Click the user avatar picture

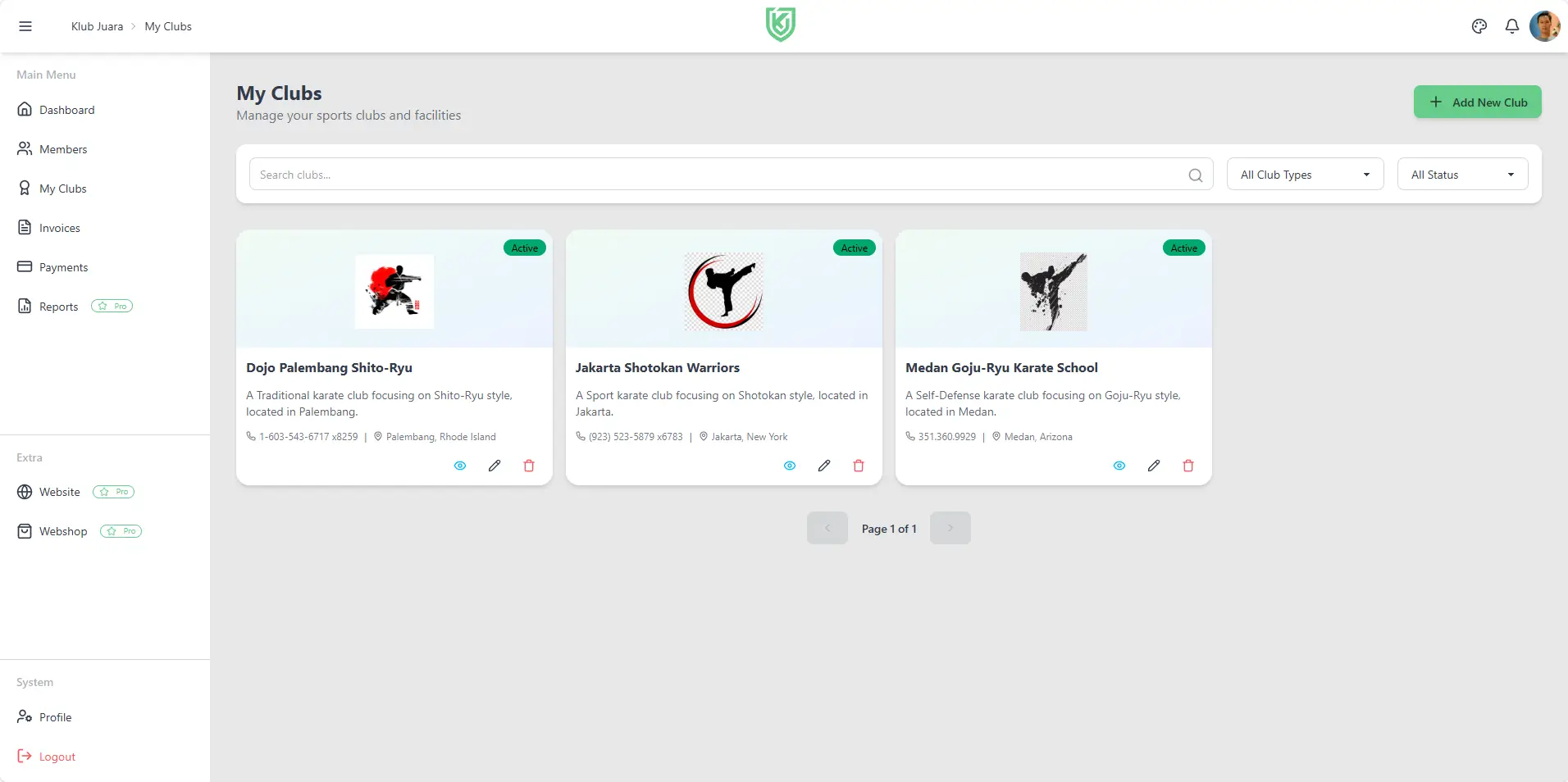(1544, 26)
